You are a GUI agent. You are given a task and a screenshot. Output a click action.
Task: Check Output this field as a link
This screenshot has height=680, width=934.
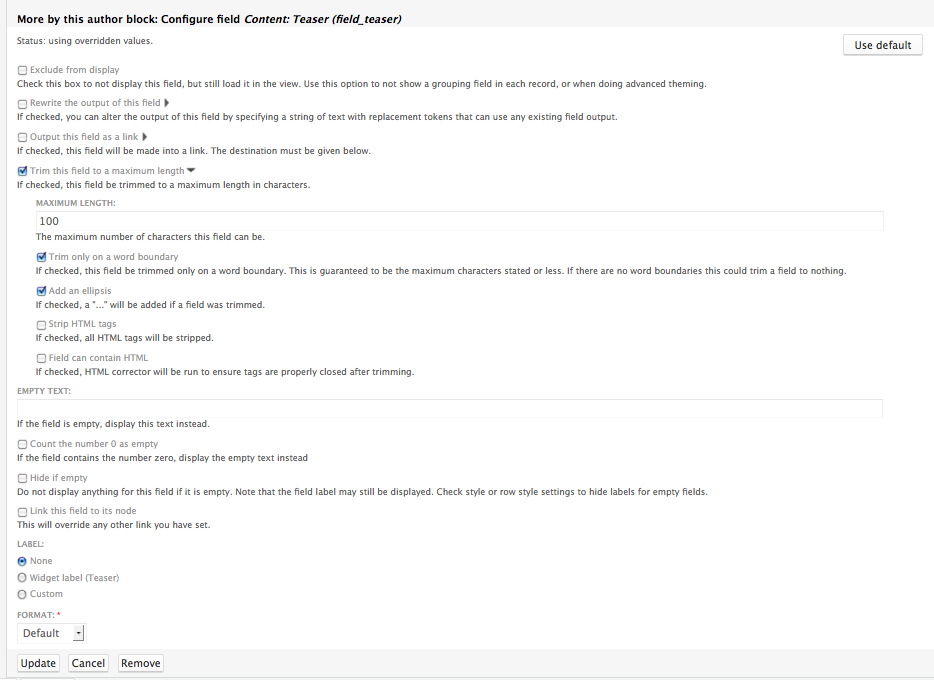tap(23, 138)
